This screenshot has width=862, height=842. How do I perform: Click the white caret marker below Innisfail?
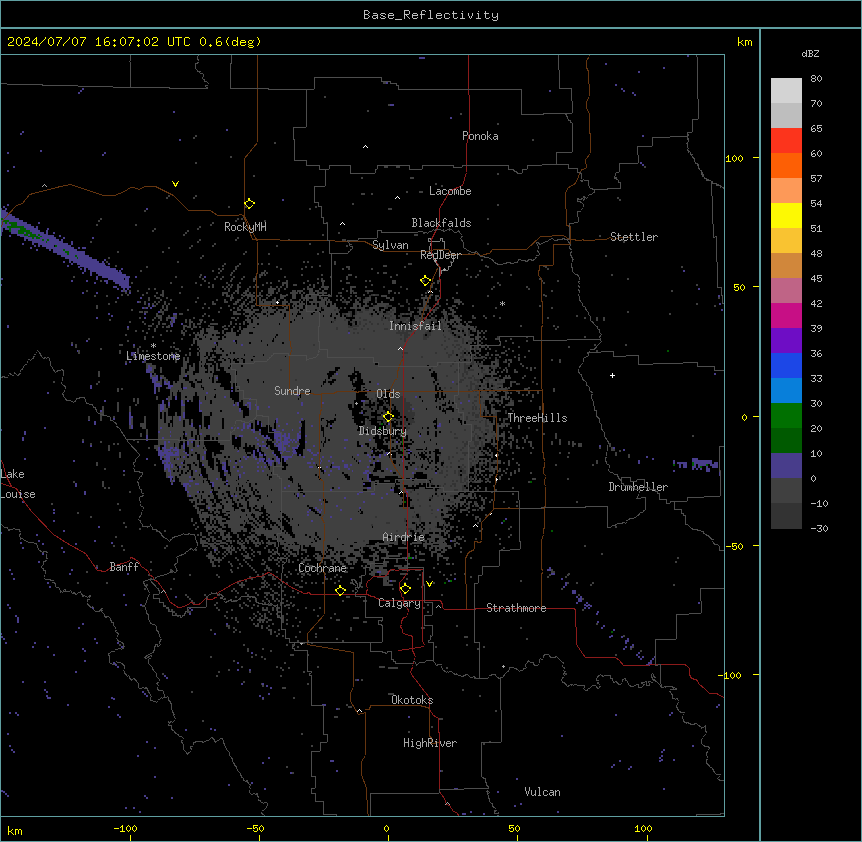(x=400, y=348)
